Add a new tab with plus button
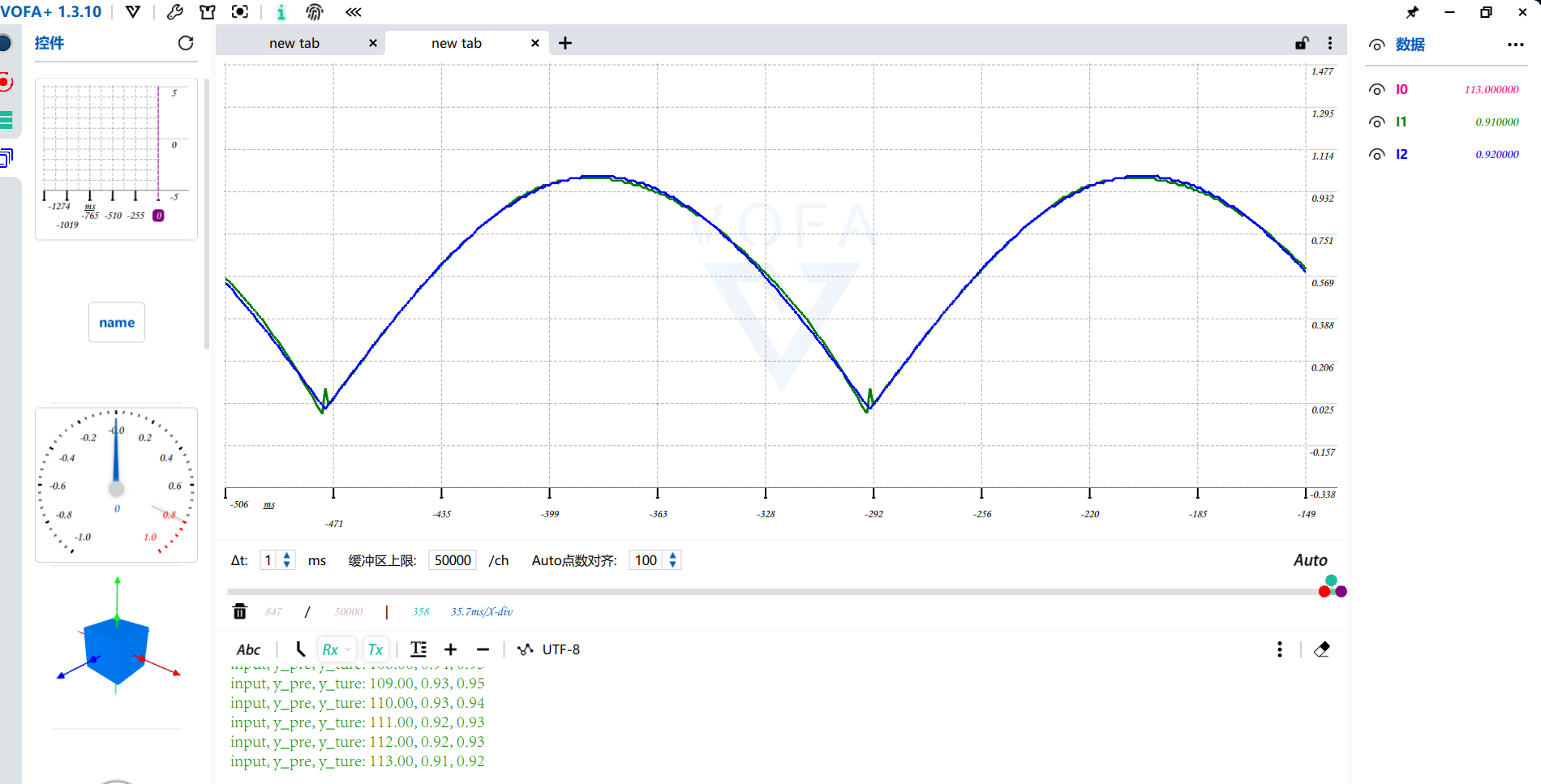1541x784 pixels. [x=565, y=43]
